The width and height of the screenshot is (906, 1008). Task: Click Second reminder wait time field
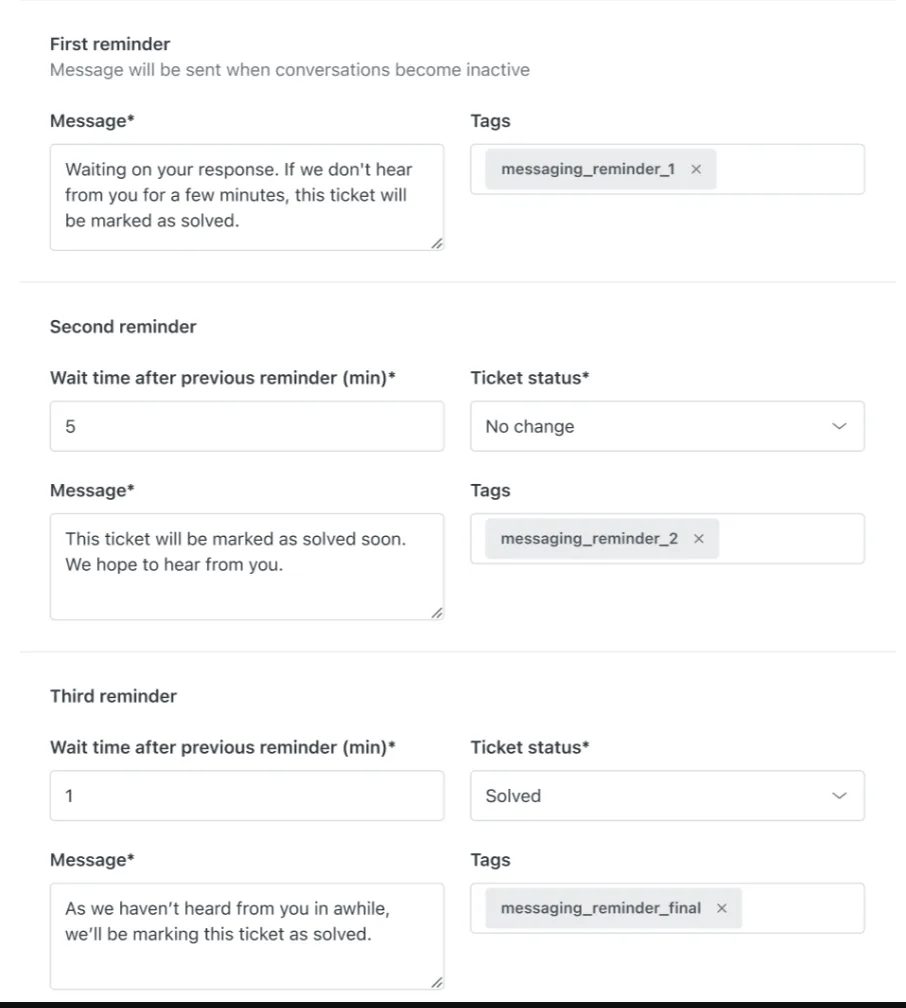pos(246,427)
